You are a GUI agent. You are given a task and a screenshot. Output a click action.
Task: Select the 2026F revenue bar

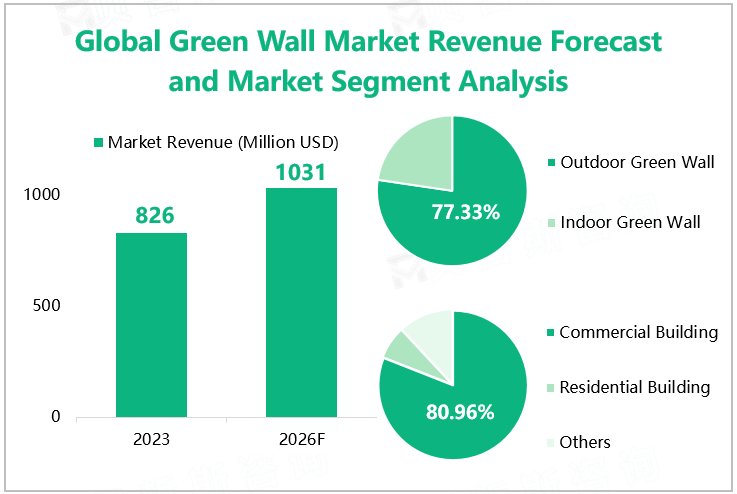pyautogui.click(x=301, y=302)
